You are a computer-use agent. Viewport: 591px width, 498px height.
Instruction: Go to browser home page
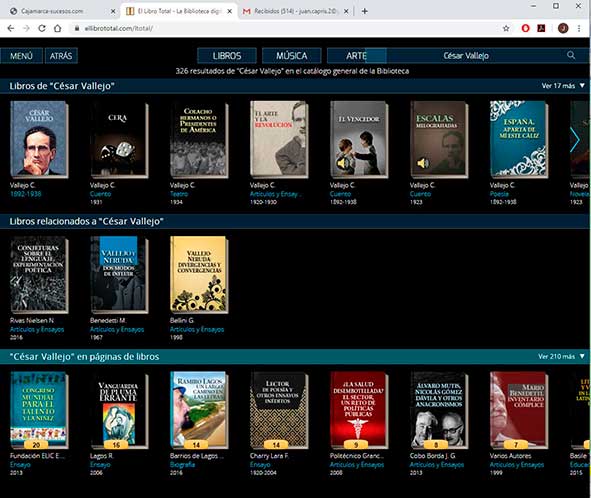click(57, 28)
